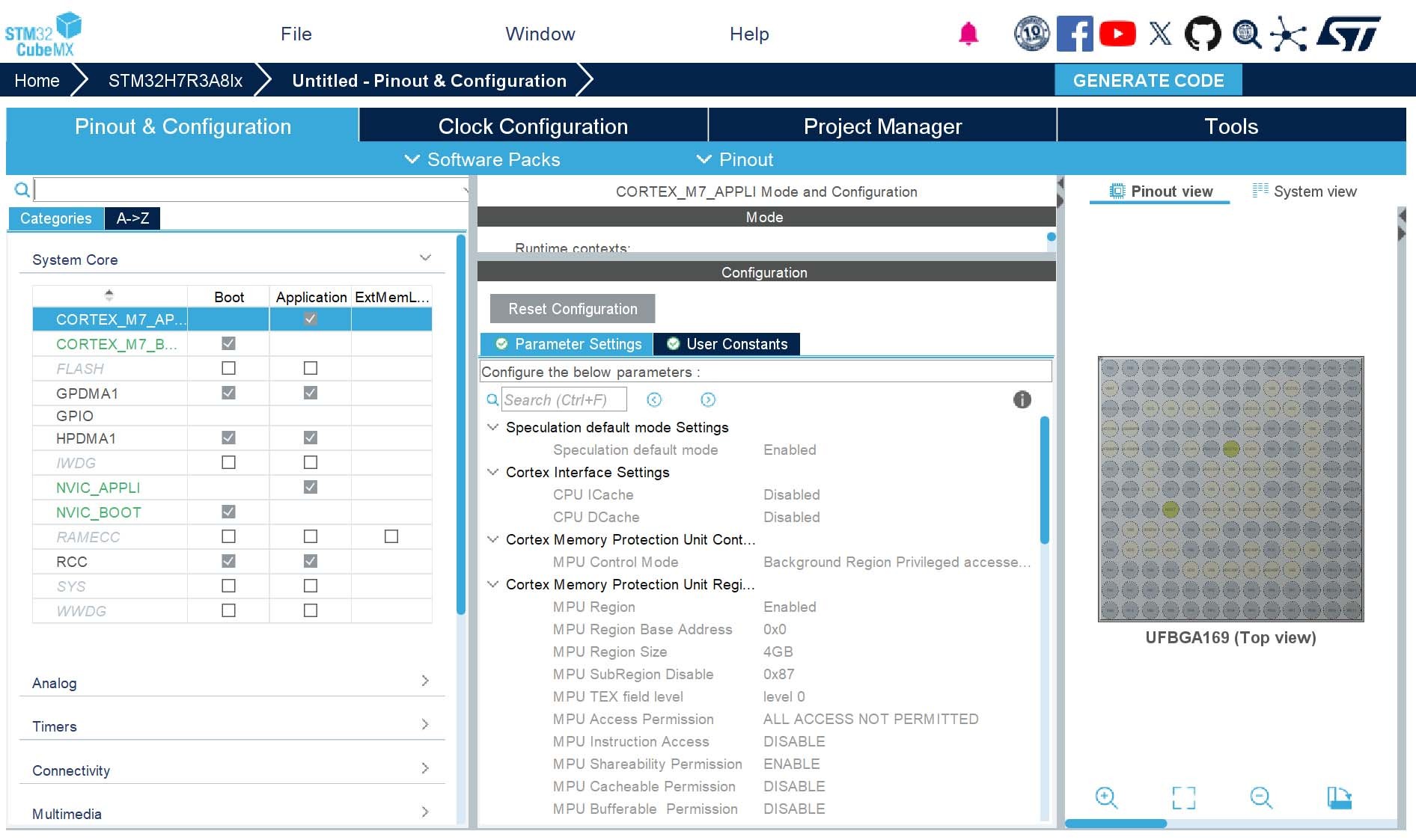Switch to A->Z listing tab

click(x=132, y=218)
